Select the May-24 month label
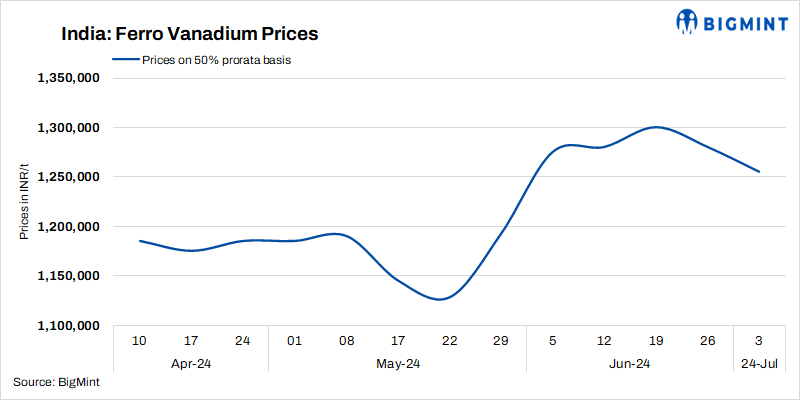Image resolution: width=800 pixels, height=400 pixels. point(397,364)
